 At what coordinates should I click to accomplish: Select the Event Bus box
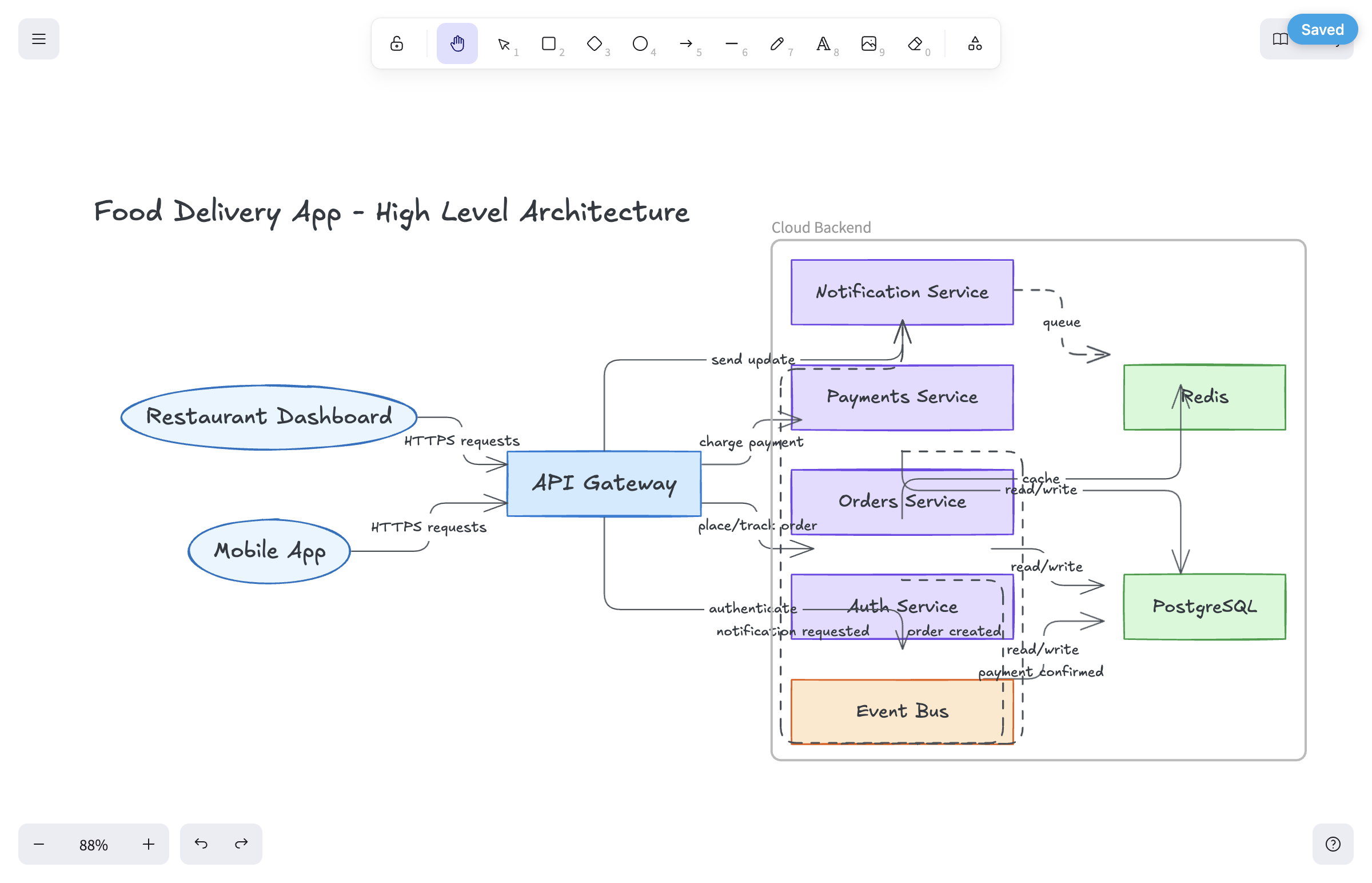pos(902,711)
